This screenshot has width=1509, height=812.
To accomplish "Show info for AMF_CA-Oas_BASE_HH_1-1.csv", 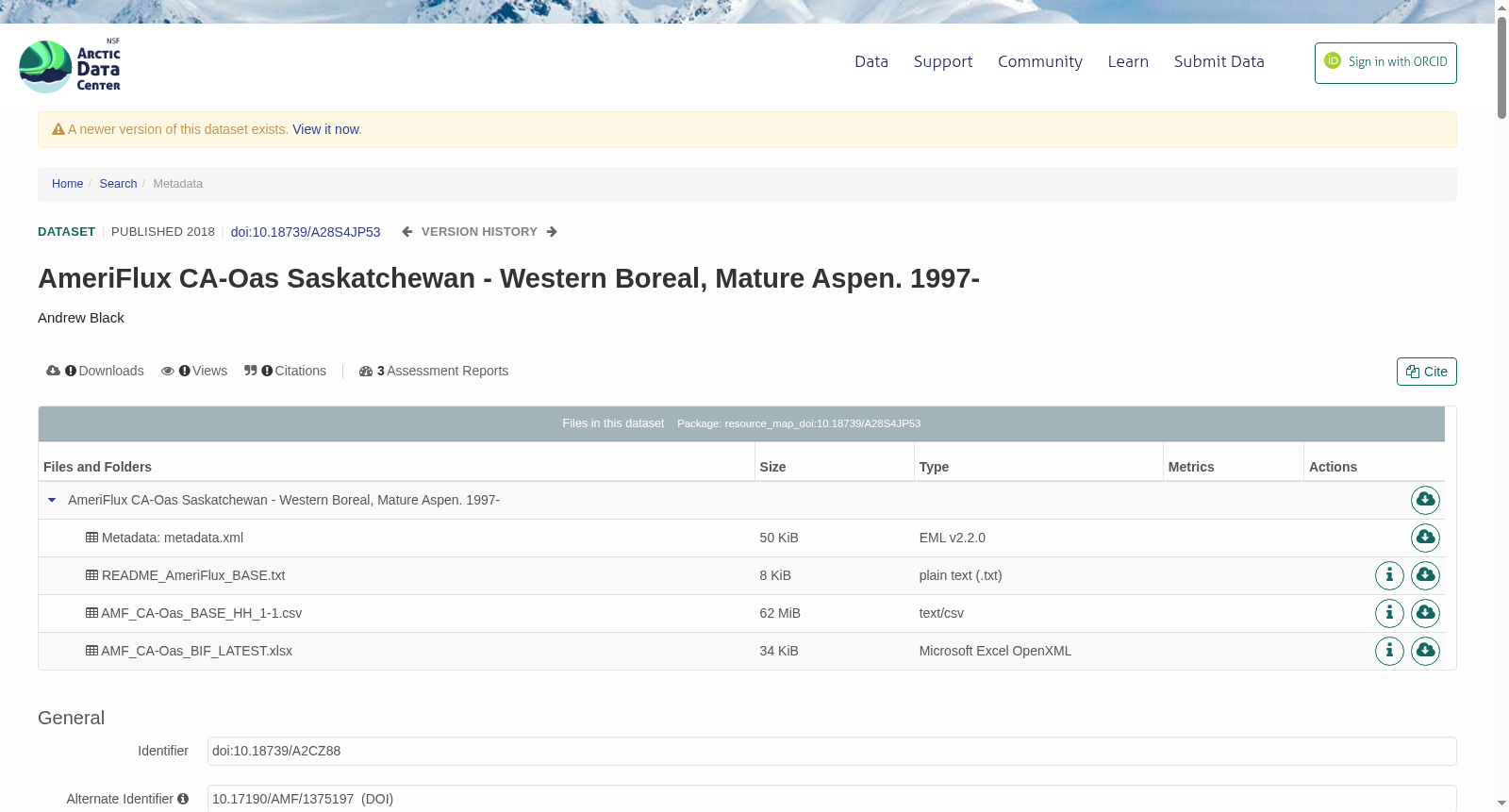I will coord(1389,613).
